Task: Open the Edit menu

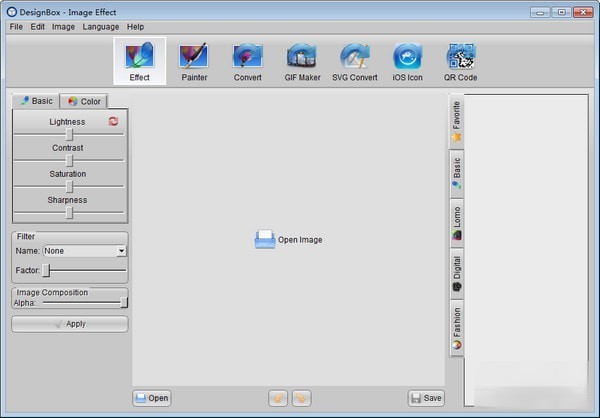Action: 38,27
